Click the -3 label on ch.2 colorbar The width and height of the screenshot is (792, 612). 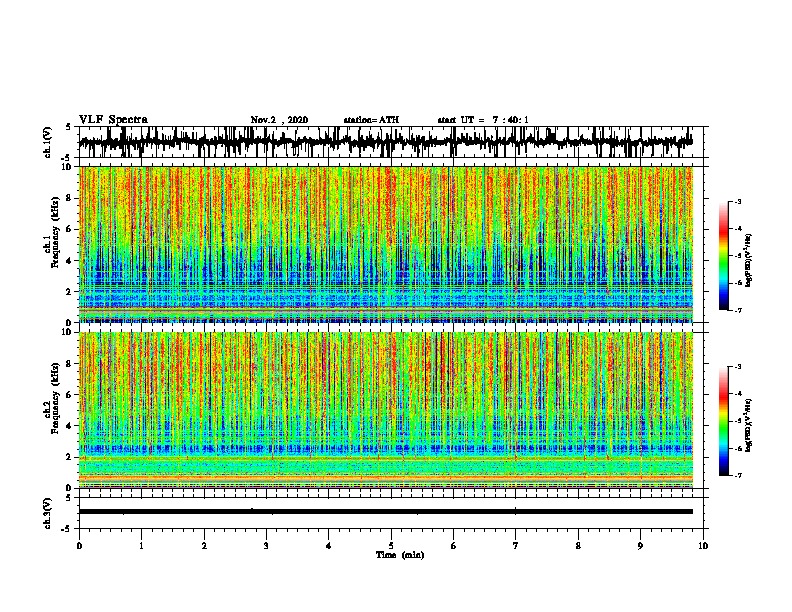(738, 367)
